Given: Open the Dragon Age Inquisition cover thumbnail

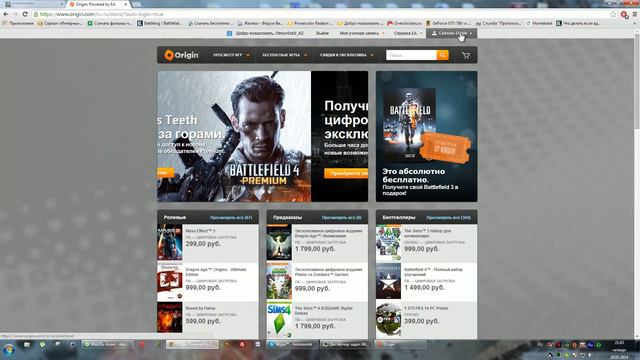Looking at the screenshot, I should tap(279, 242).
